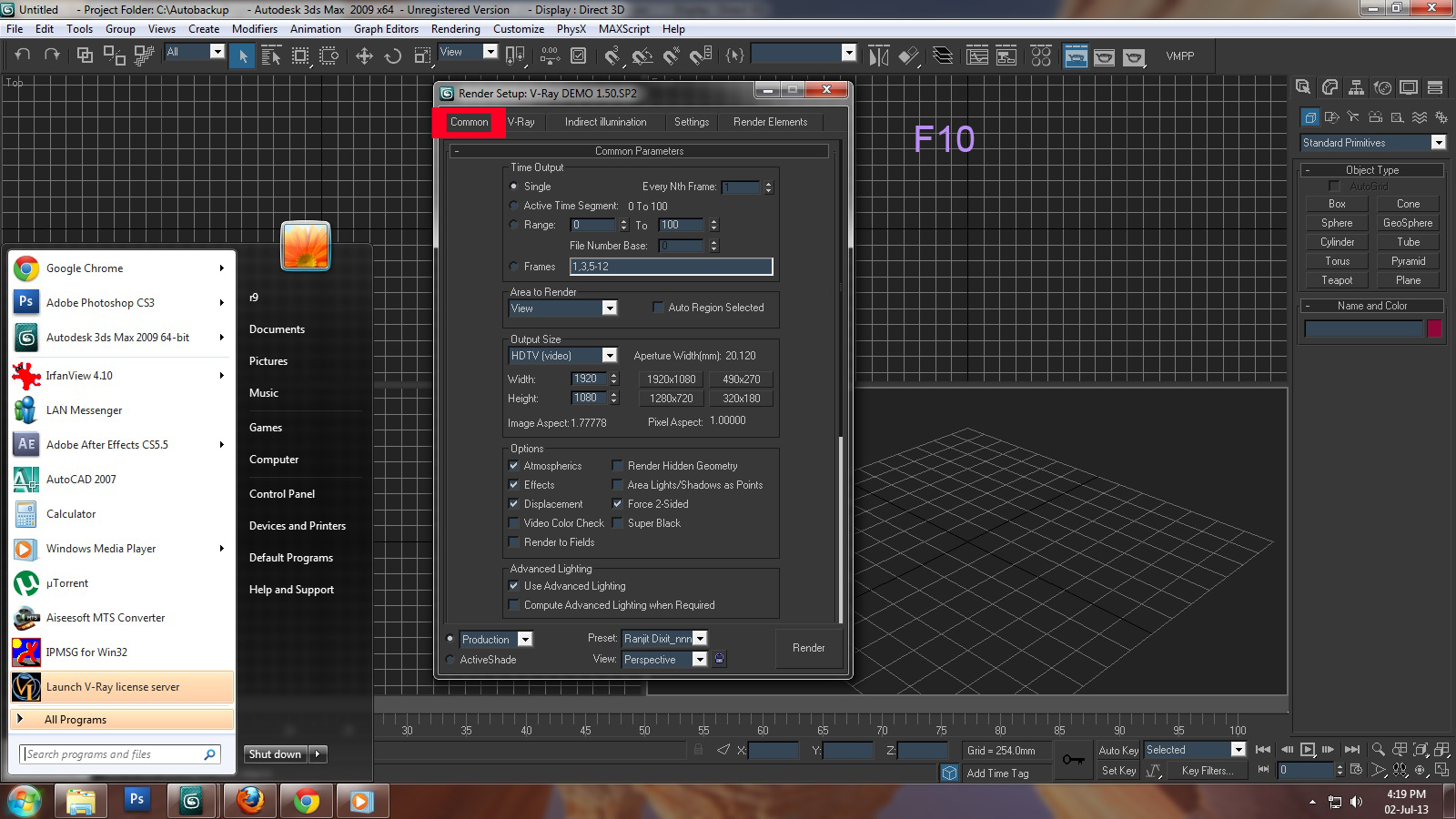Choose the Select and Rotate tool
The height and width of the screenshot is (819, 1456).
[393, 56]
